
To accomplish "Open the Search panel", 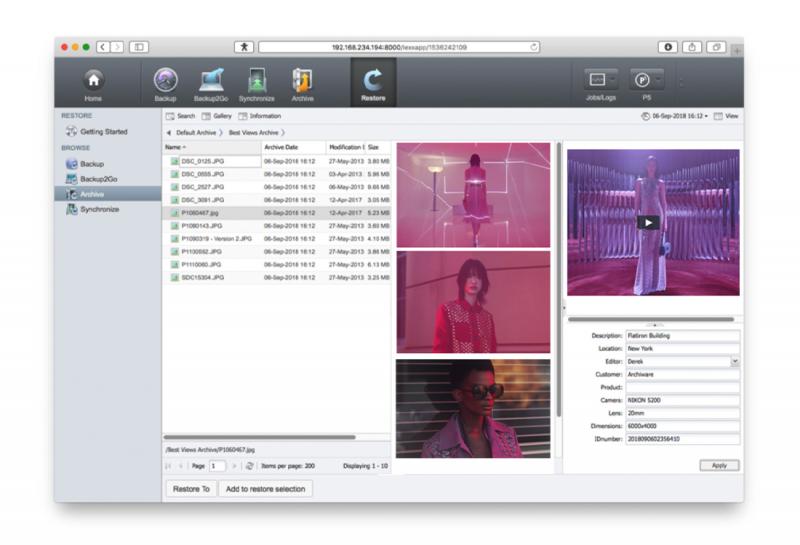I will pyautogui.click(x=181, y=116).
